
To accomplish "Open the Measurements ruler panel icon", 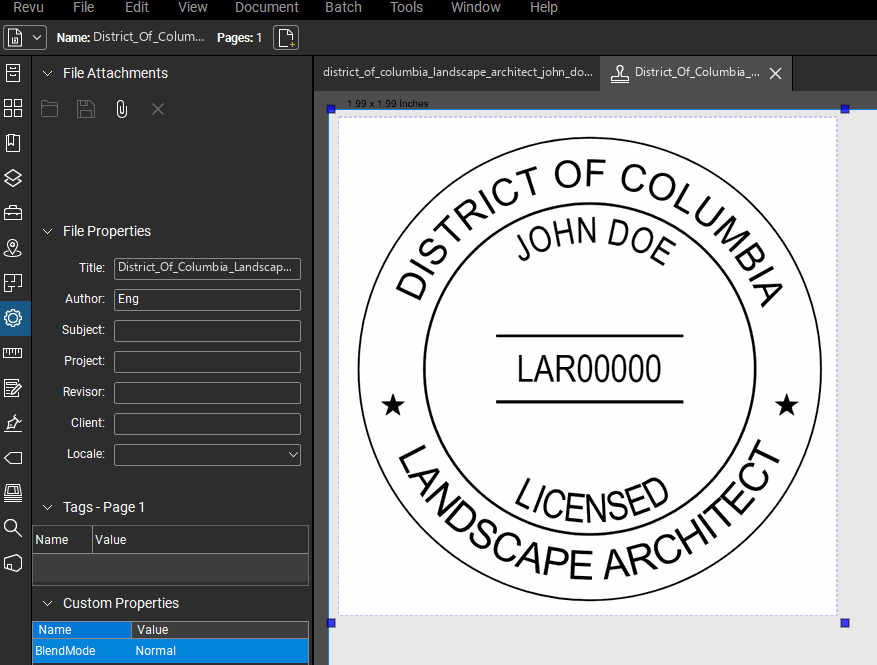I will tap(13, 353).
